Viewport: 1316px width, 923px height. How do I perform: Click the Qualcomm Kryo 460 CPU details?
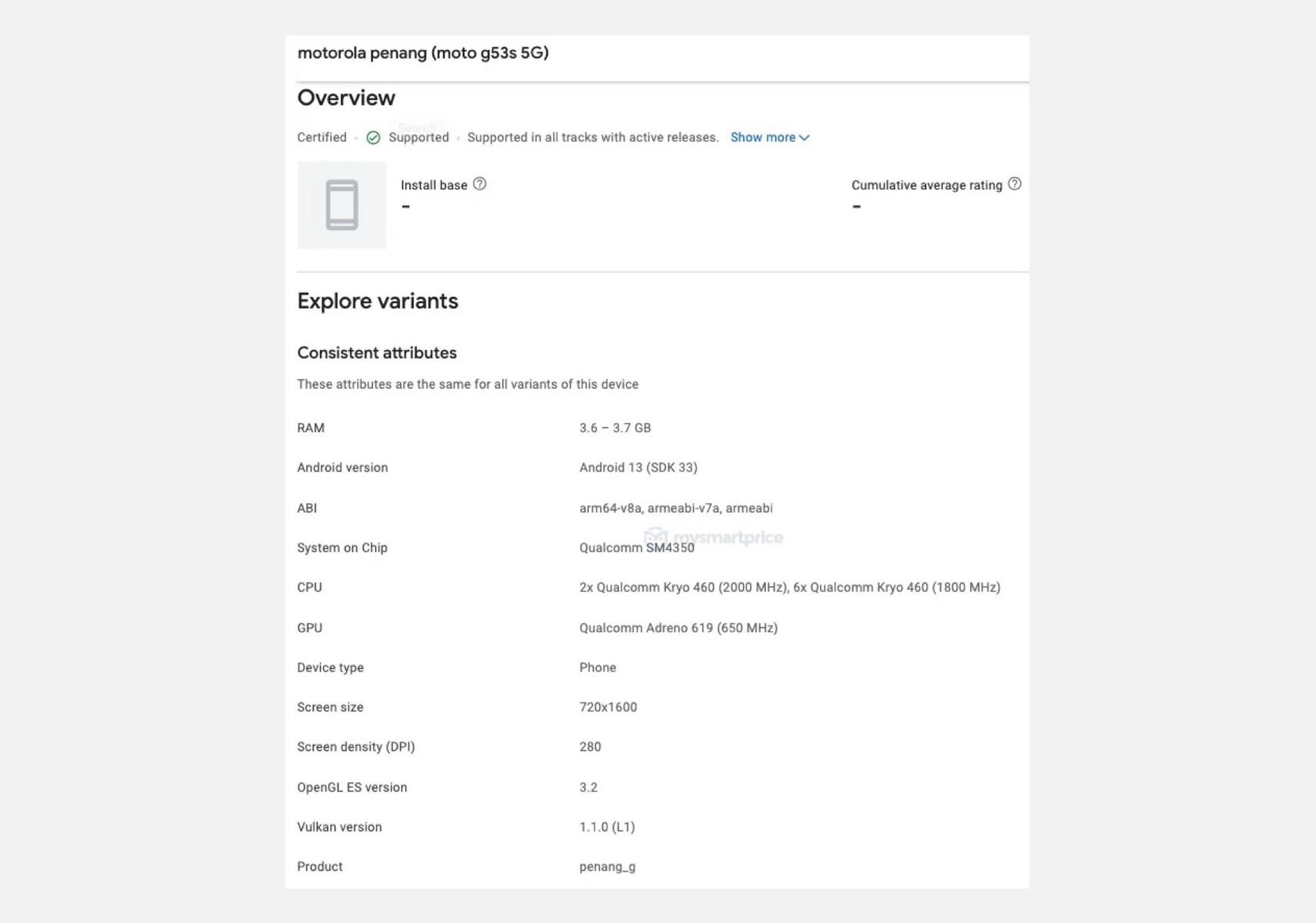tap(789, 588)
